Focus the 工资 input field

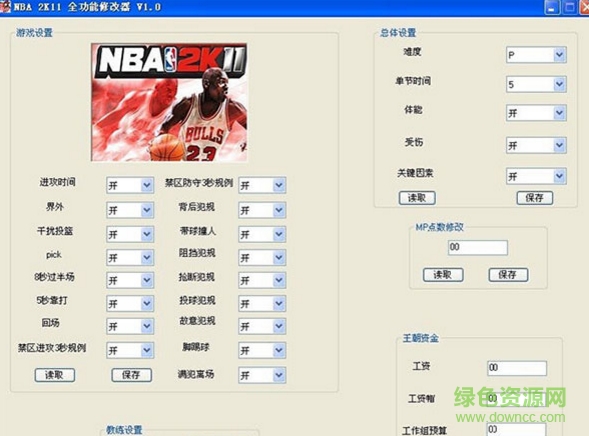[x=517, y=368]
